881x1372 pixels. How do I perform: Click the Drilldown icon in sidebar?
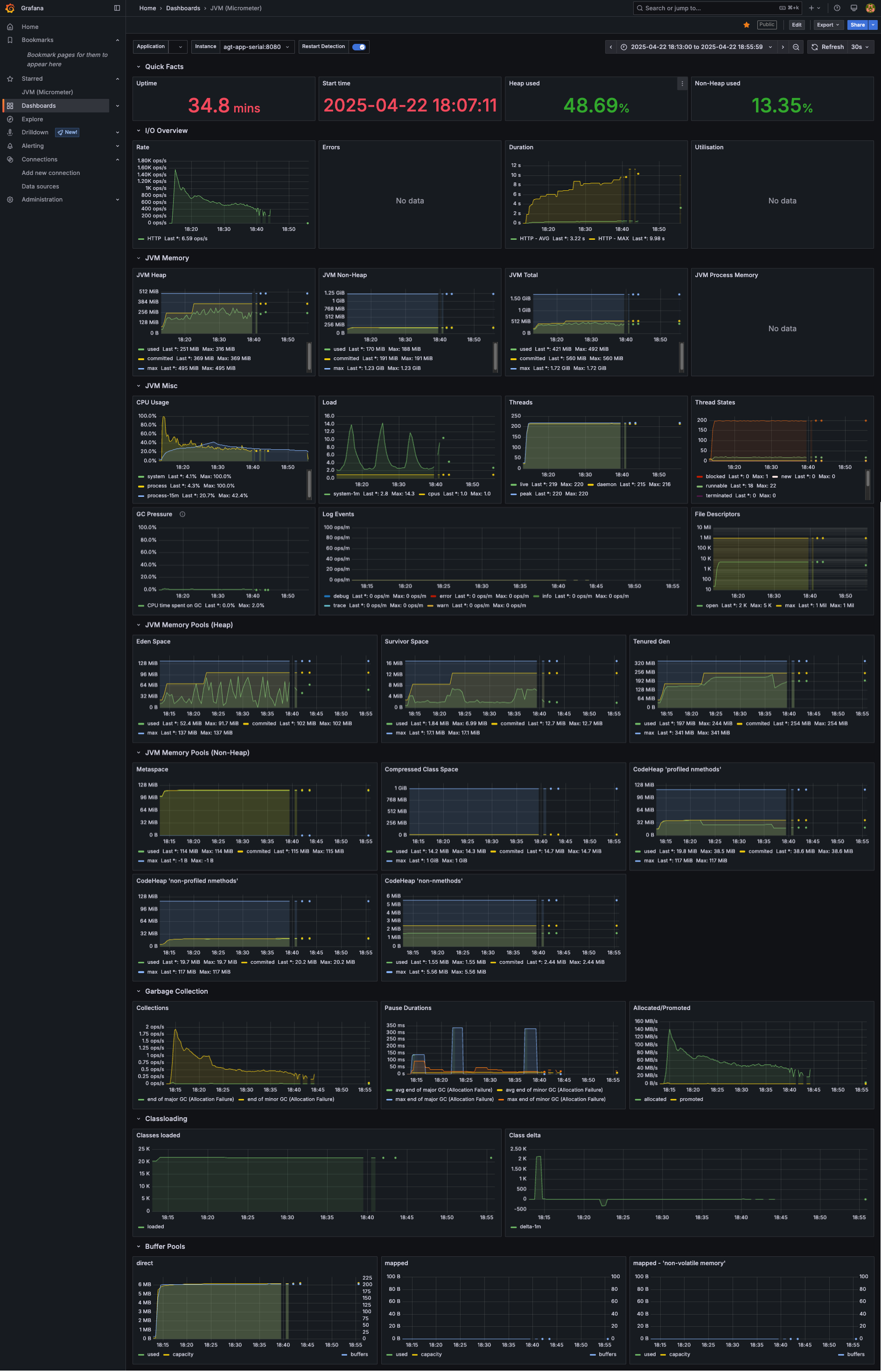pos(10,132)
